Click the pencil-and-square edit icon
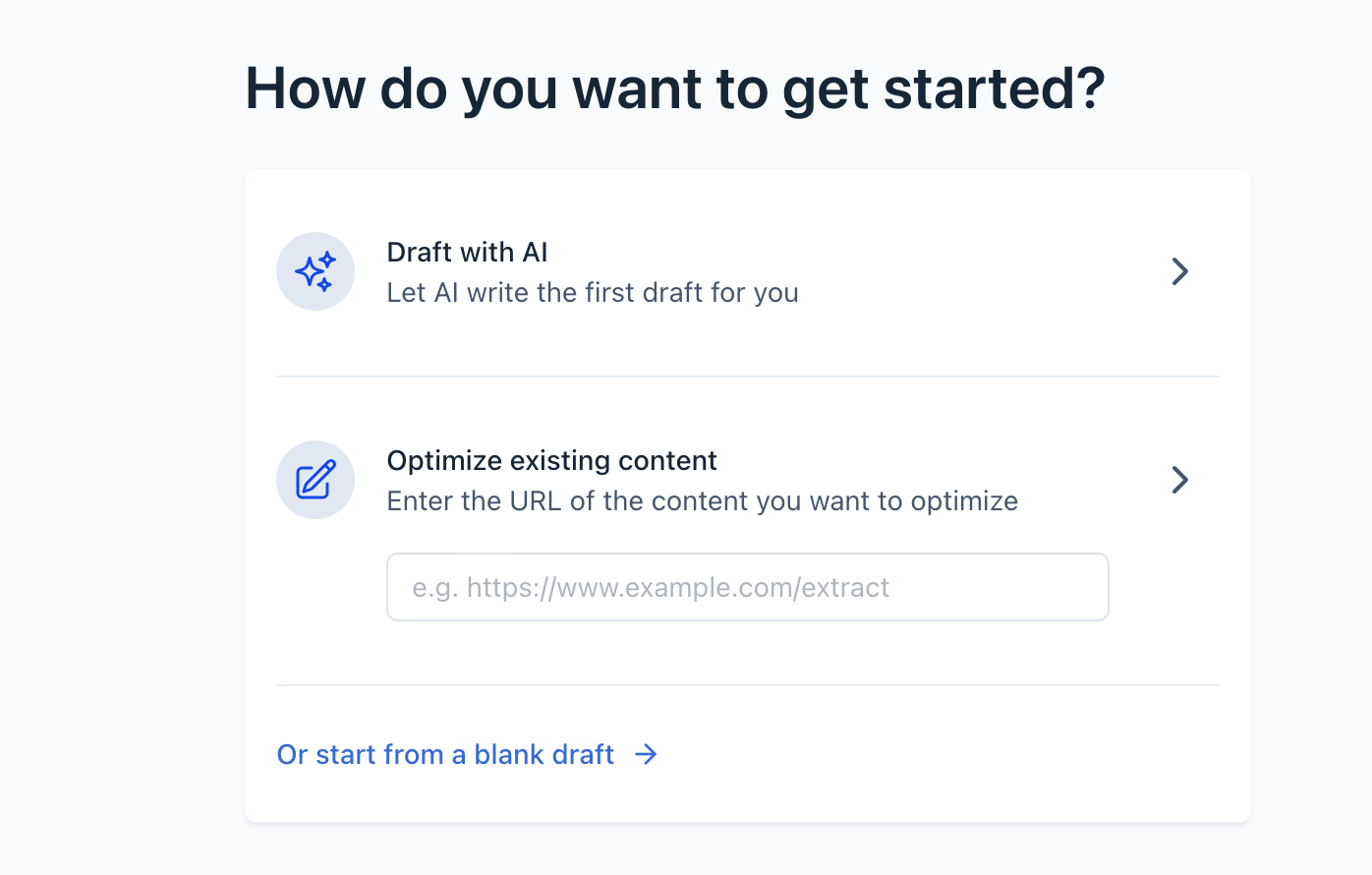This screenshot has width=1372, height=875. coord(315,480)
